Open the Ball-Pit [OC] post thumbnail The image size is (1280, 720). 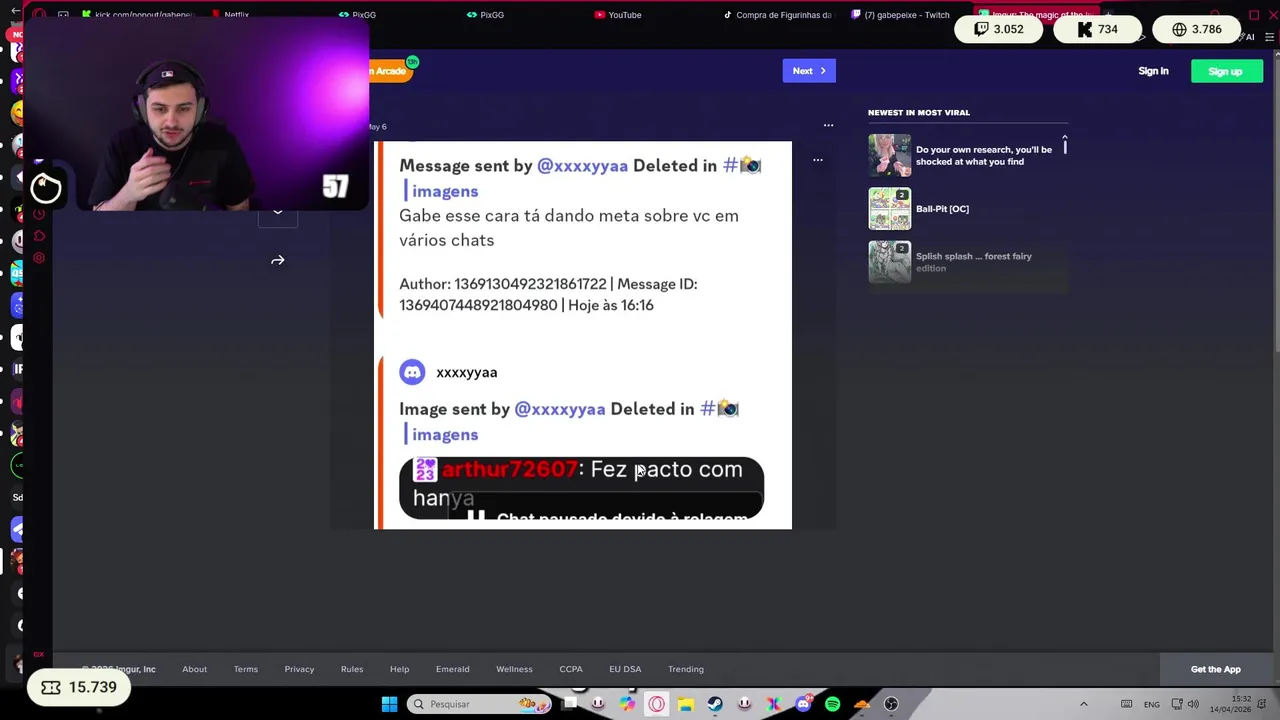point(889,209)
